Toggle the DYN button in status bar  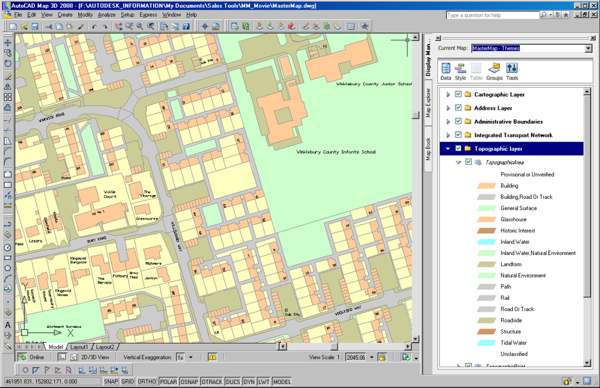(249, 381)
